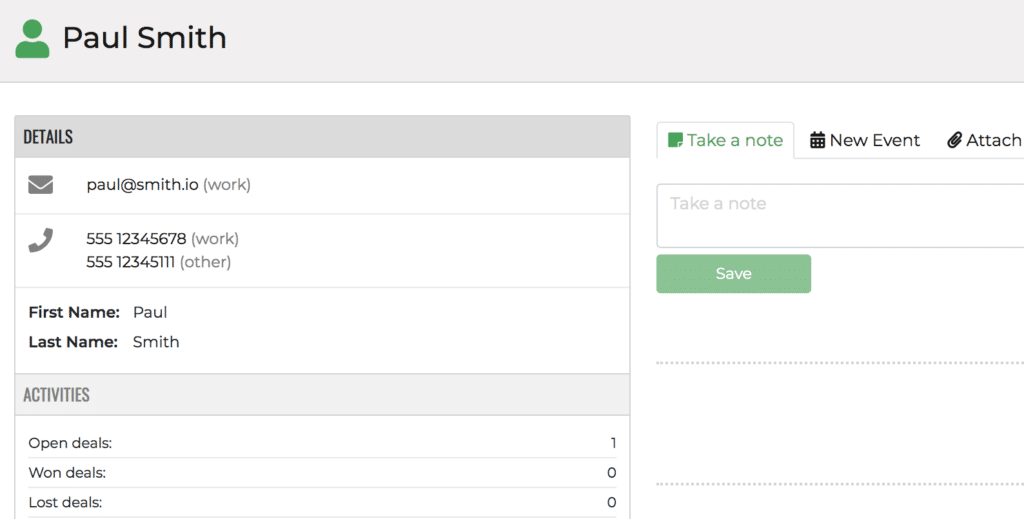Image resolution: width=1024 pixels, height=519 pixels.
Task: Click the other phone number 555 12345111
Action: pos(131,262)
